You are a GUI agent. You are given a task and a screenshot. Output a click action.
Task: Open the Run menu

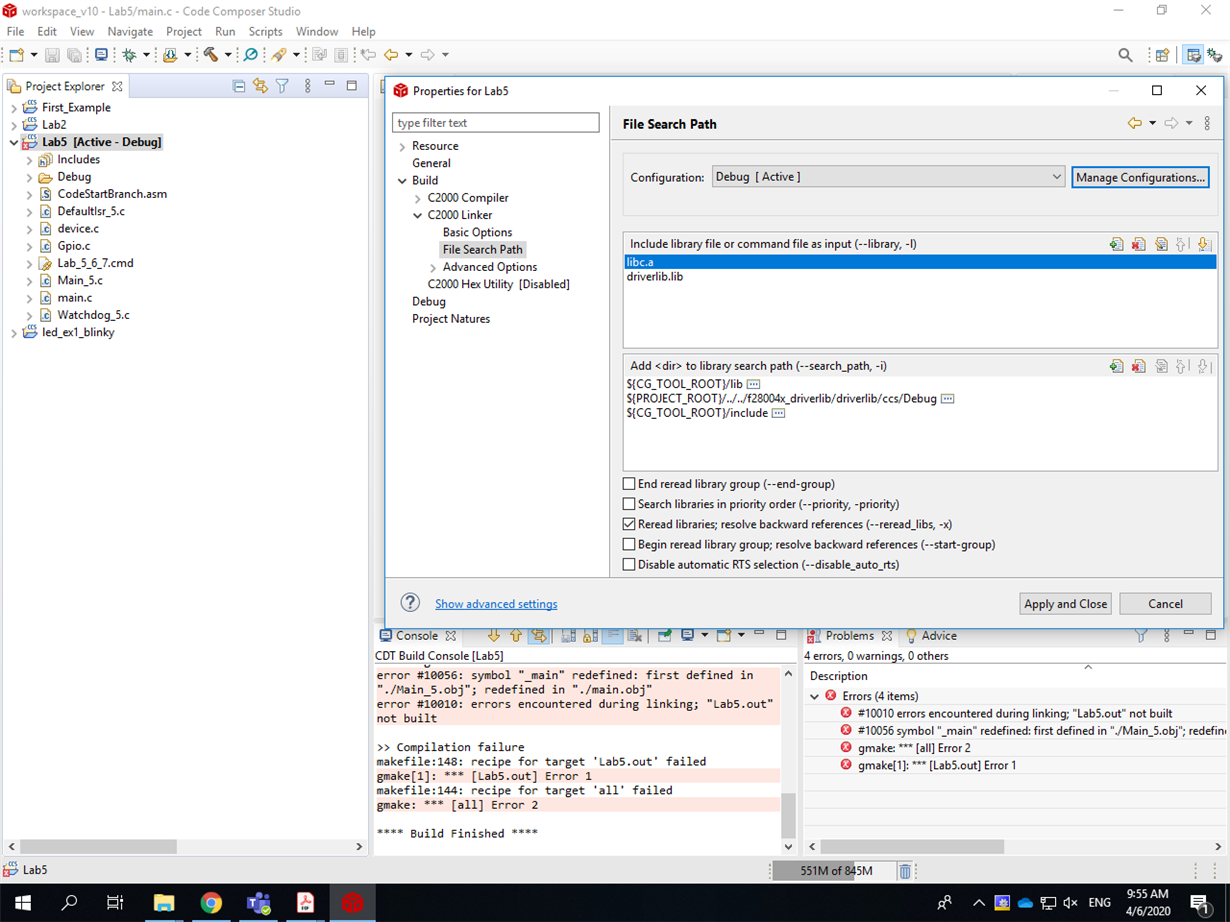pos(225,31)
